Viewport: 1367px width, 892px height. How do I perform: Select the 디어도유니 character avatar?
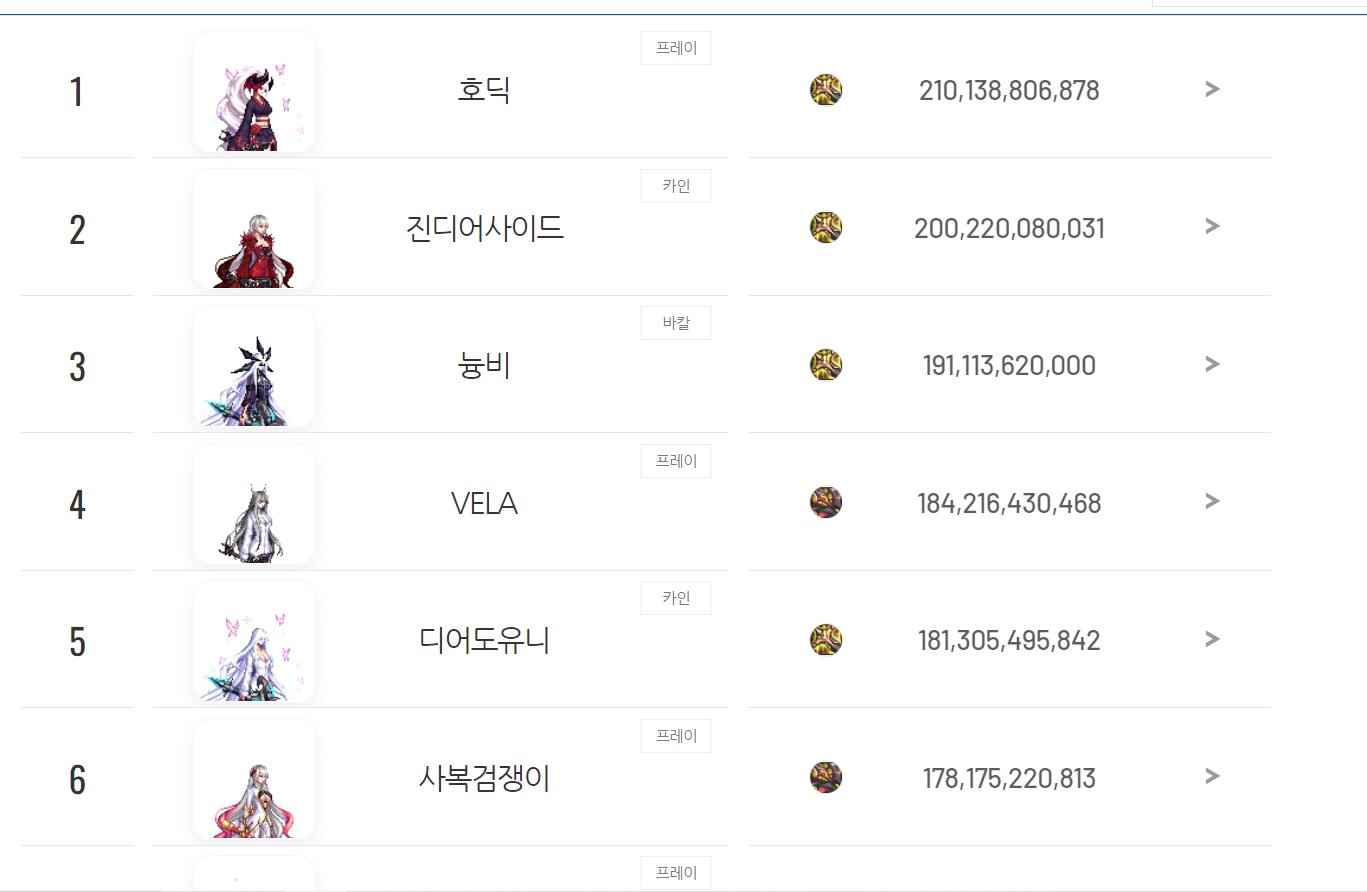tap(254, 642)
